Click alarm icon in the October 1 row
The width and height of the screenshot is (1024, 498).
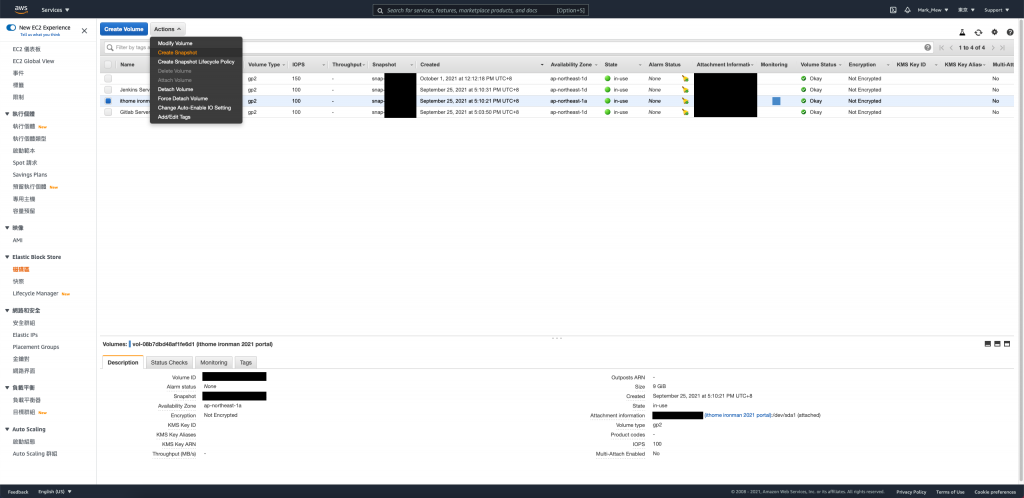[685, 78]
